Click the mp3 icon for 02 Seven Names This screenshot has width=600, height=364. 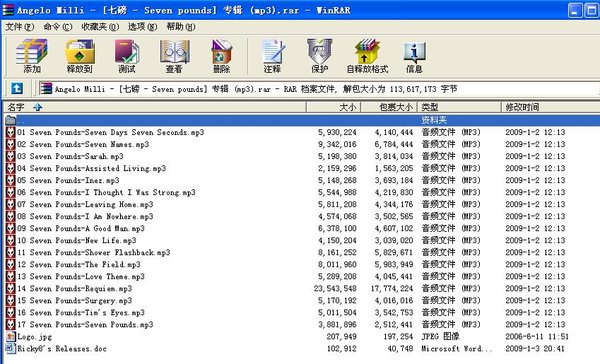pyautogui.click(x=10, y=144)
